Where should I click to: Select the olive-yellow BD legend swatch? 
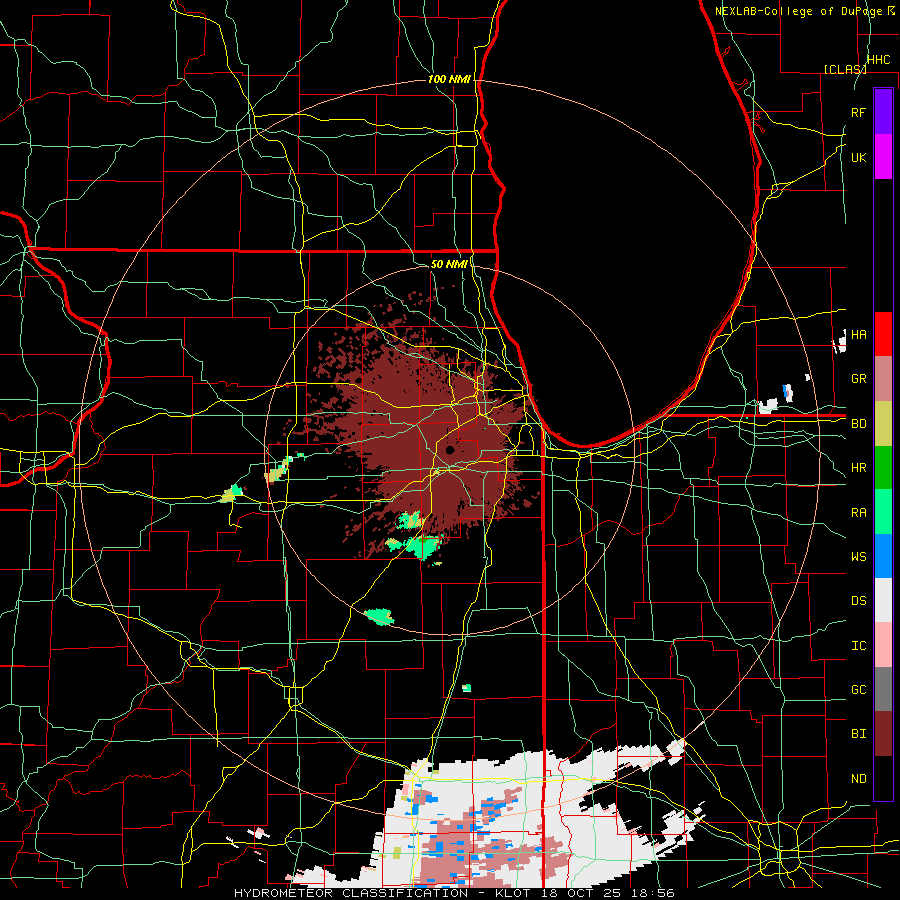(883, 424)
